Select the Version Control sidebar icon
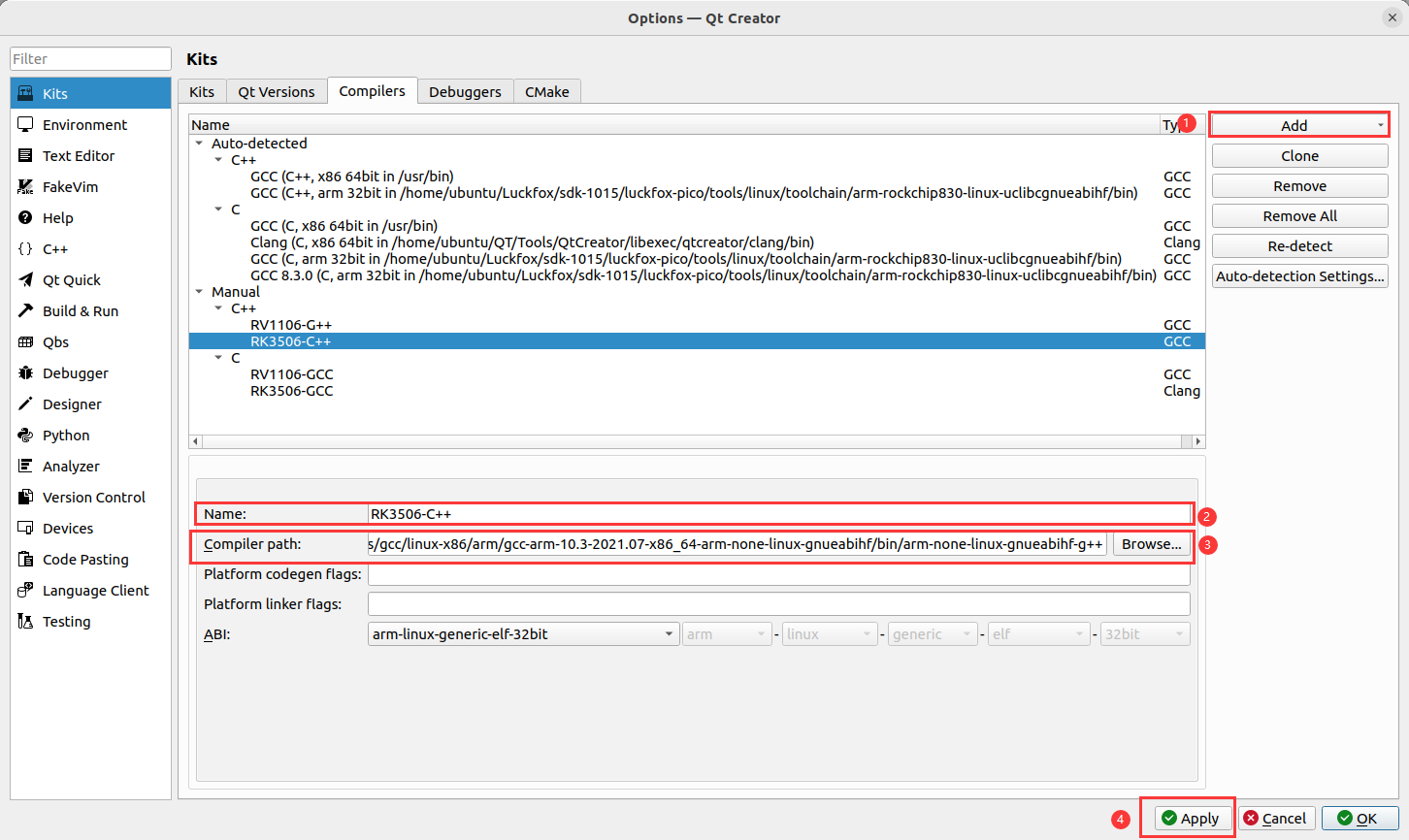The height and width of the screenshot is (840, 1409). coord(25,498)
